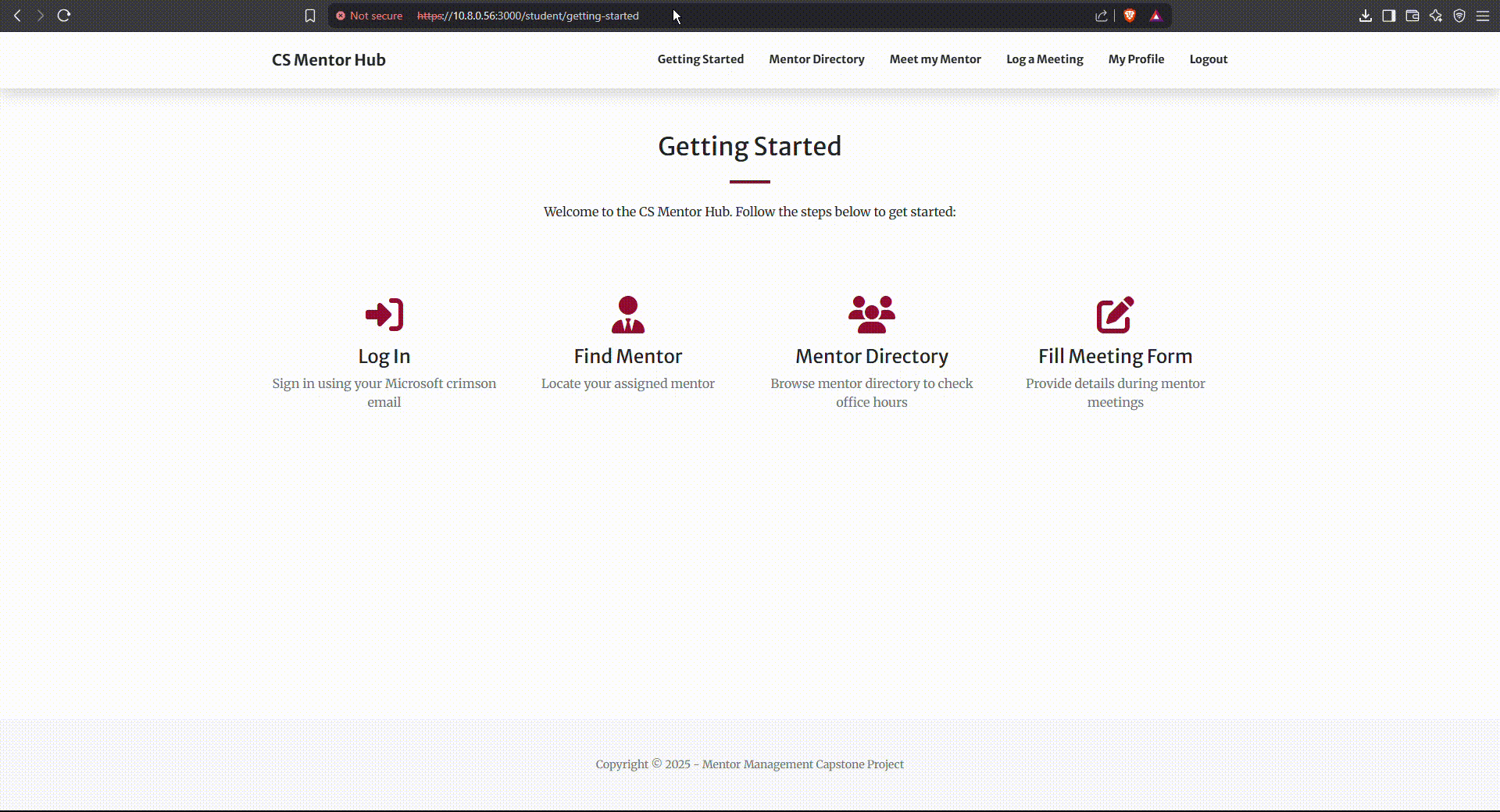Go to Meet my Mentor page
The width and height of the screenshot is (1500, 812).
934,59
